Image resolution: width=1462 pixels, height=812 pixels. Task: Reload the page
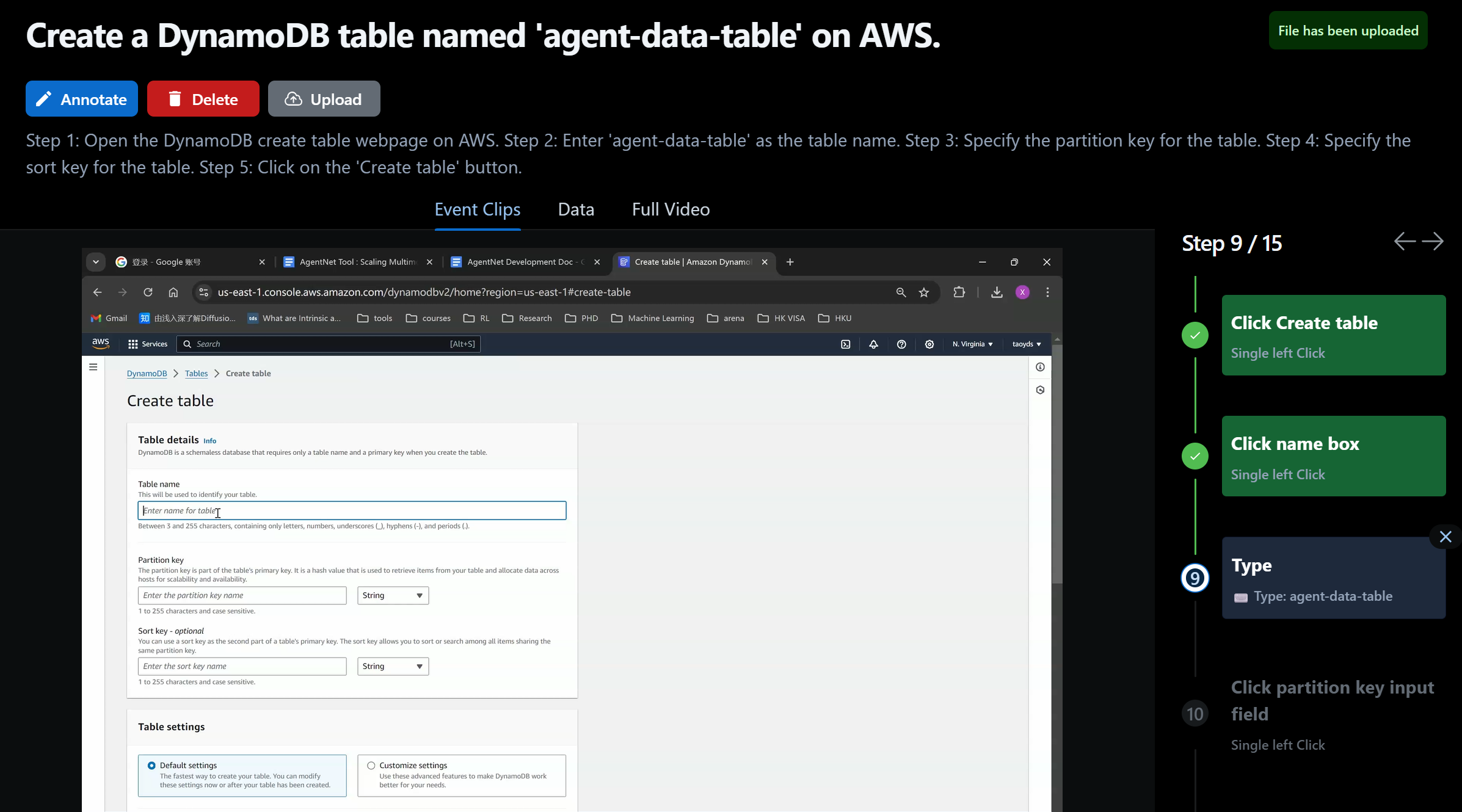(x=148, y=292)
